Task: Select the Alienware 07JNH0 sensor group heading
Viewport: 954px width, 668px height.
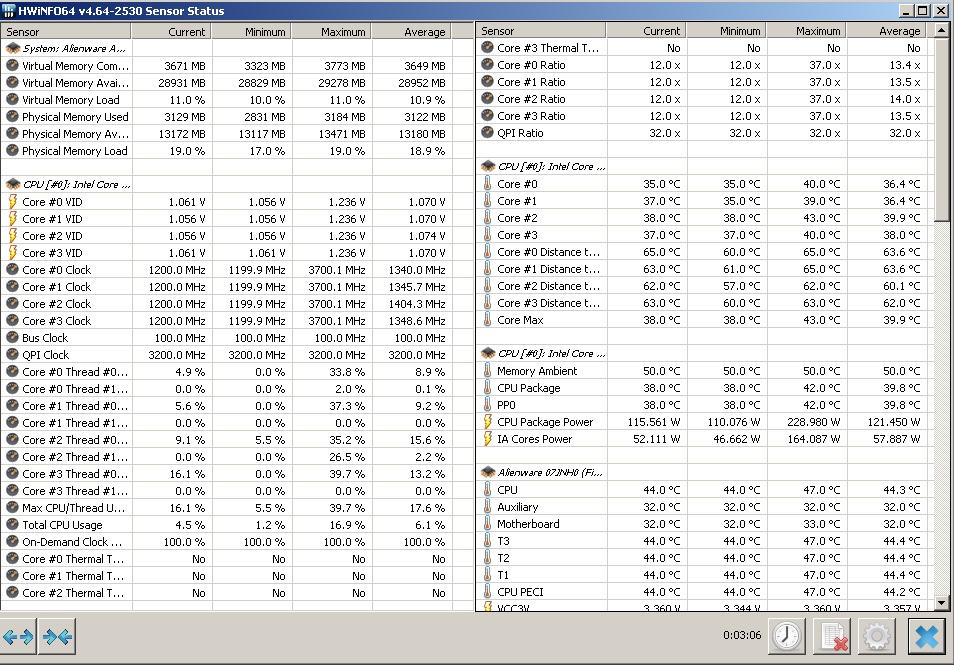Action: (551, 472)
